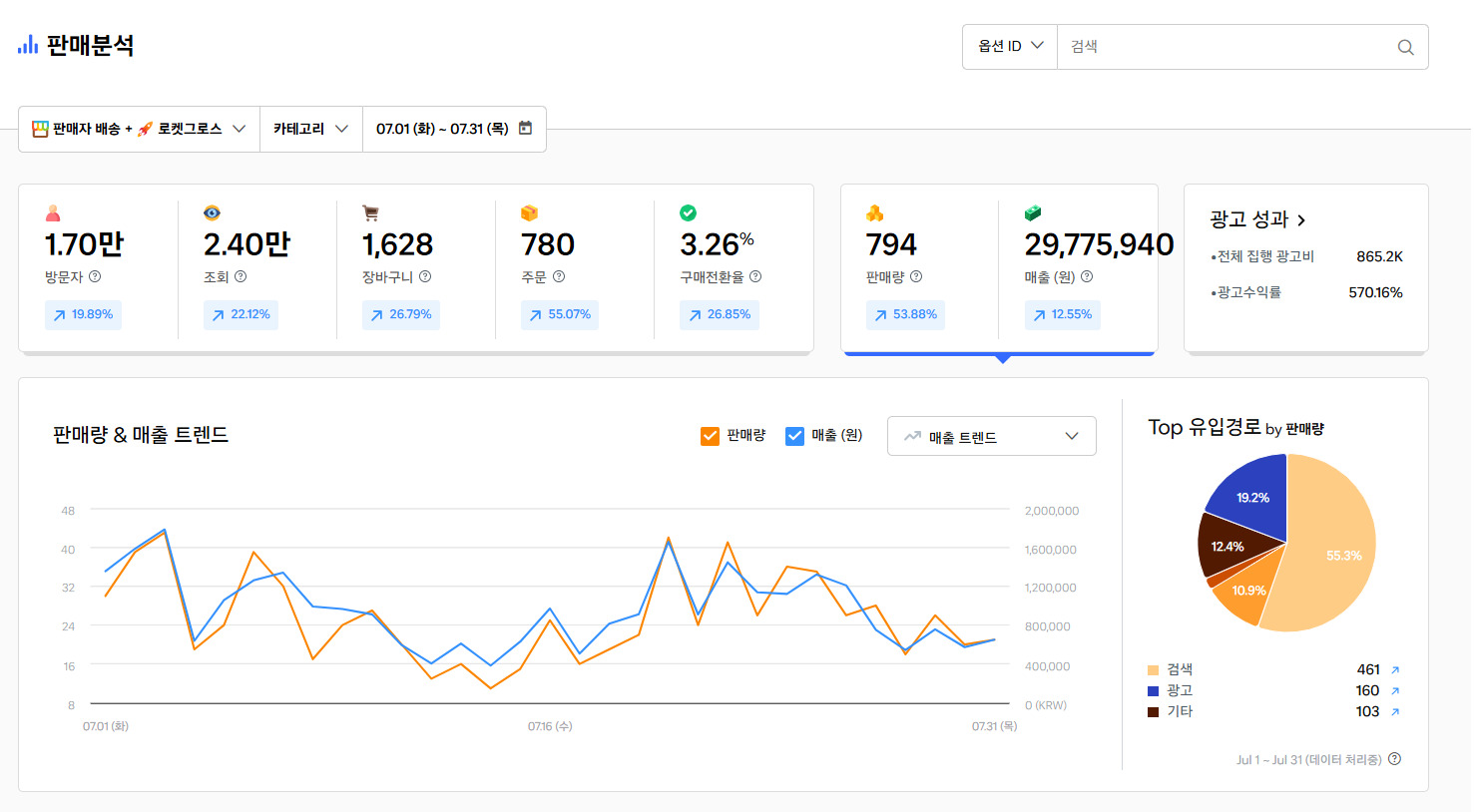The image size is (1474, 812).
Task: Click arrow icon next to 광고 count 160
Action: 1395,691
